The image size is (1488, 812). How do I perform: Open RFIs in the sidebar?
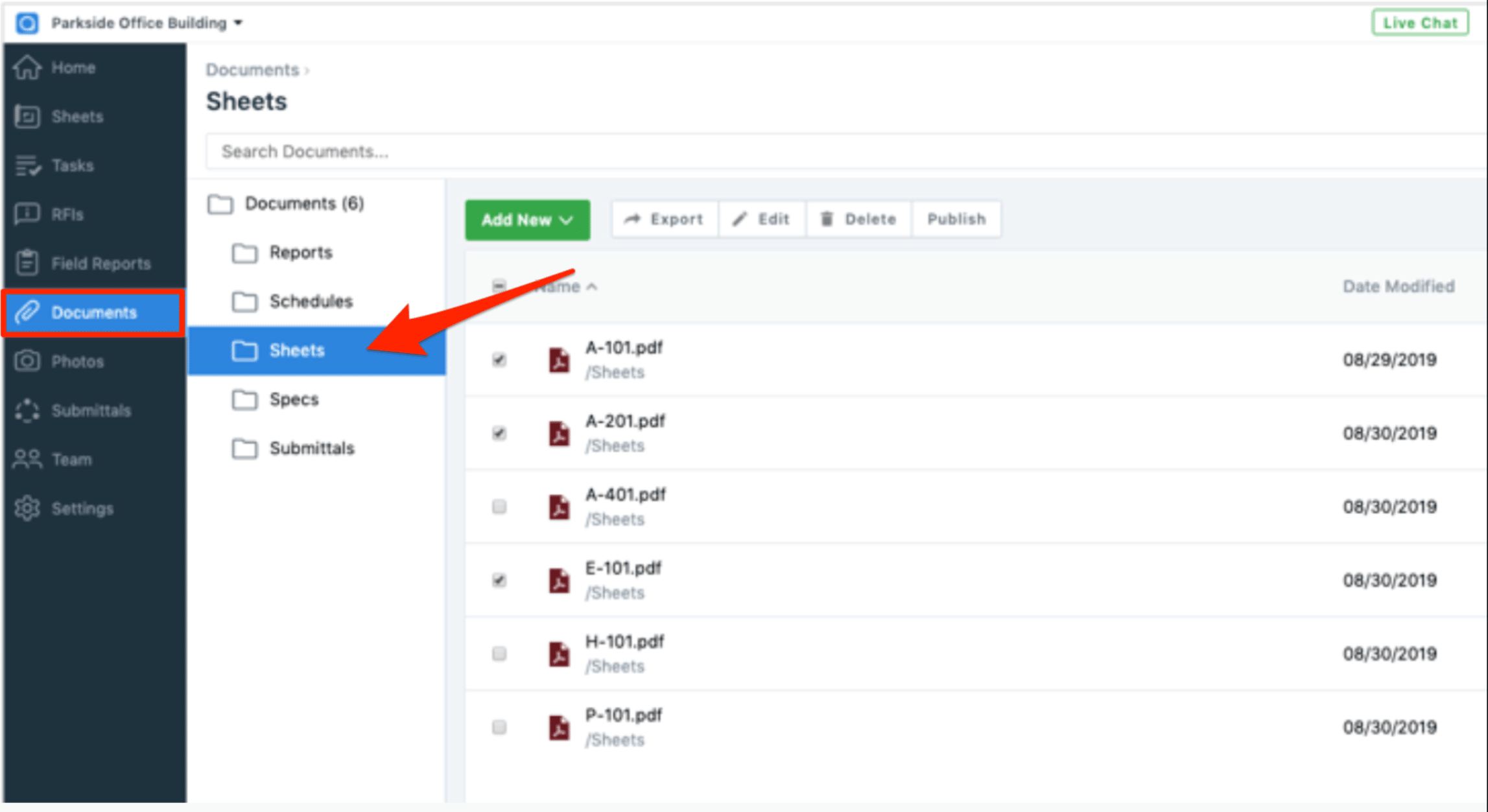point(94,215)
